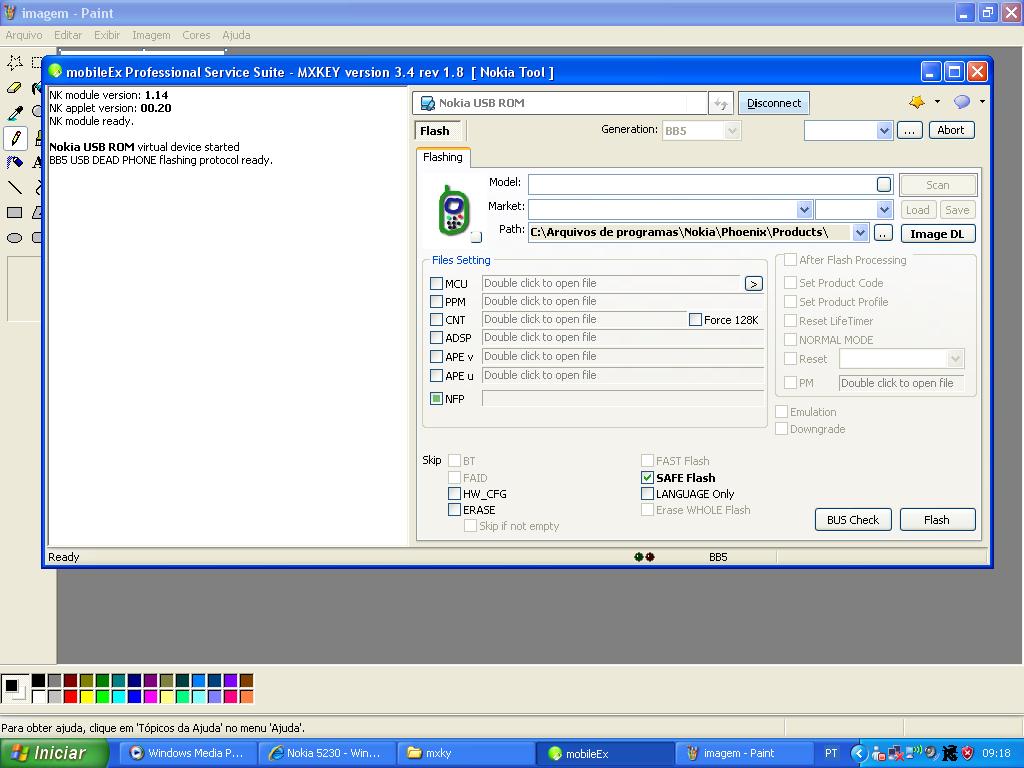Viewport: 1024px width, 768px height.
Task: Pick the eyedropper Pick Color tool
Action: click(x=15, y=112)
